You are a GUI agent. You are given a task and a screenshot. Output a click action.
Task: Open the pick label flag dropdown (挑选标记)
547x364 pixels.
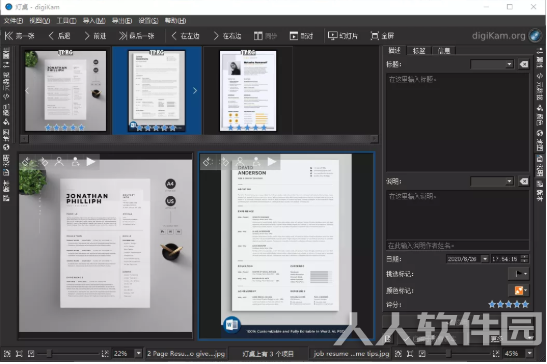click(x=519, y=274)
